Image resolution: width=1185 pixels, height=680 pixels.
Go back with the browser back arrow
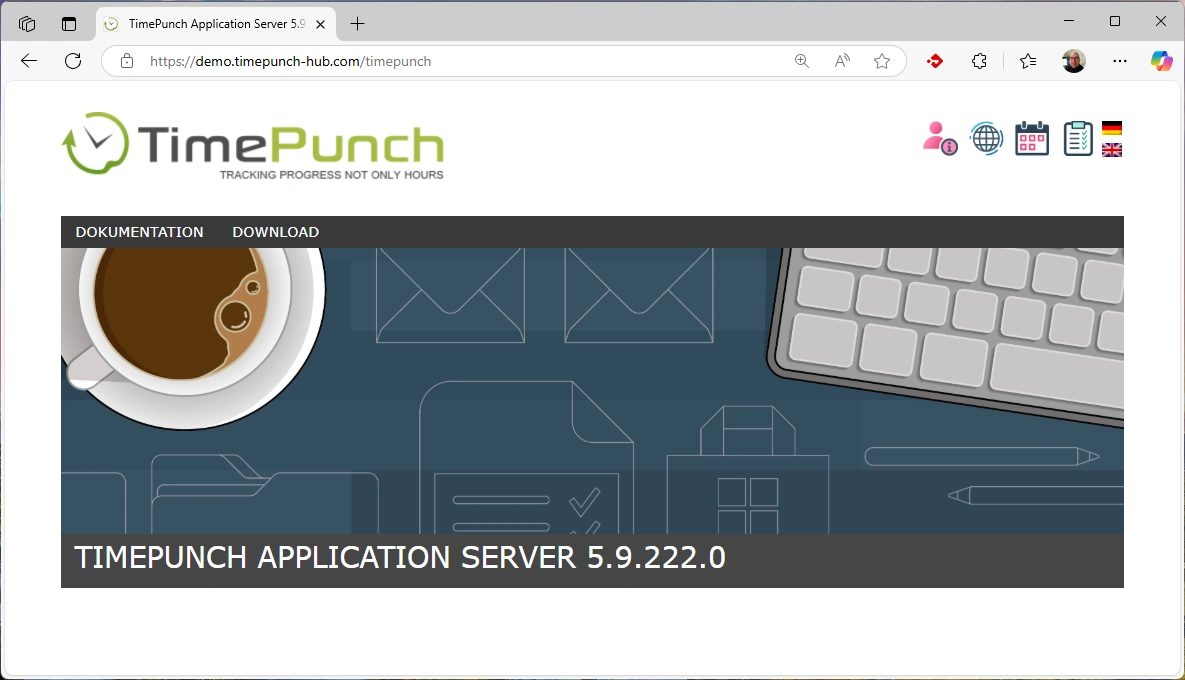[x=29, y=61]
